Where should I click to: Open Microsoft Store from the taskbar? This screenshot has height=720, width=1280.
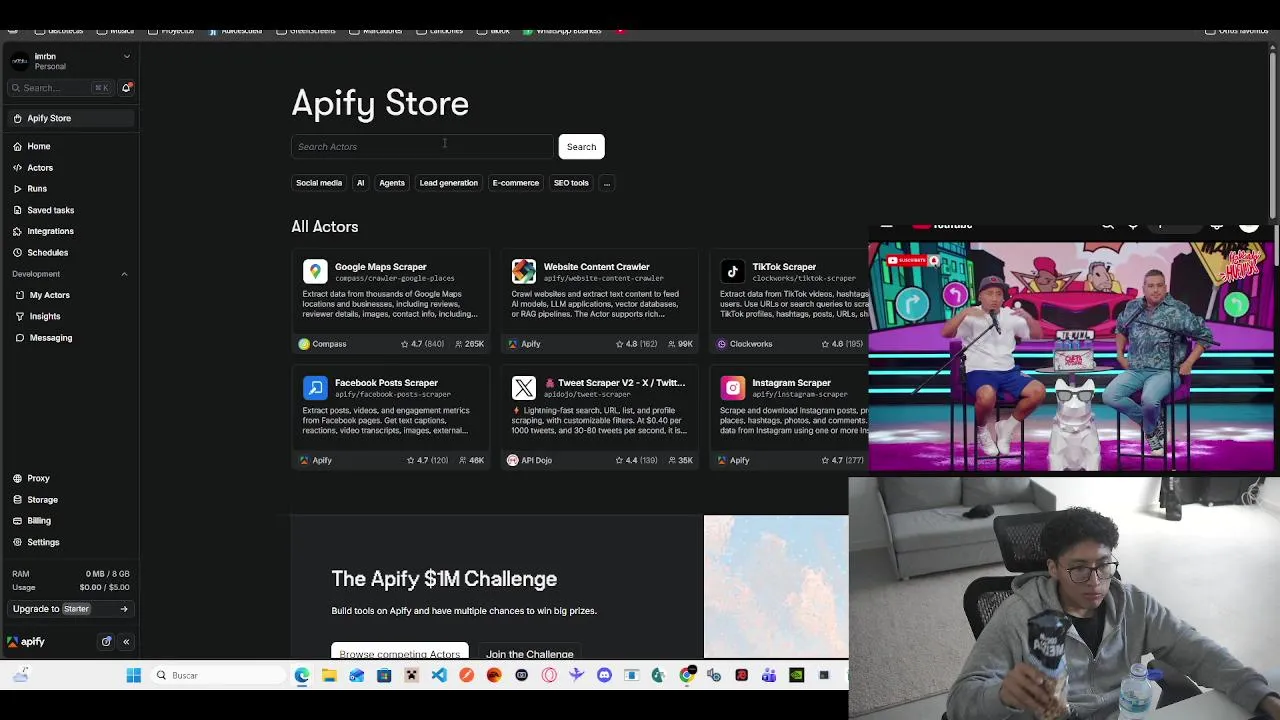click(384, 676)
